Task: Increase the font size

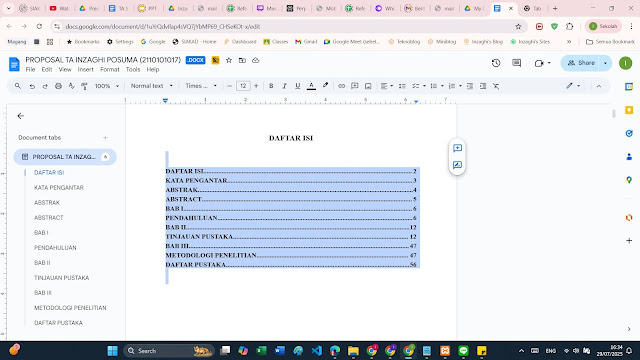Action: point(256,86)
